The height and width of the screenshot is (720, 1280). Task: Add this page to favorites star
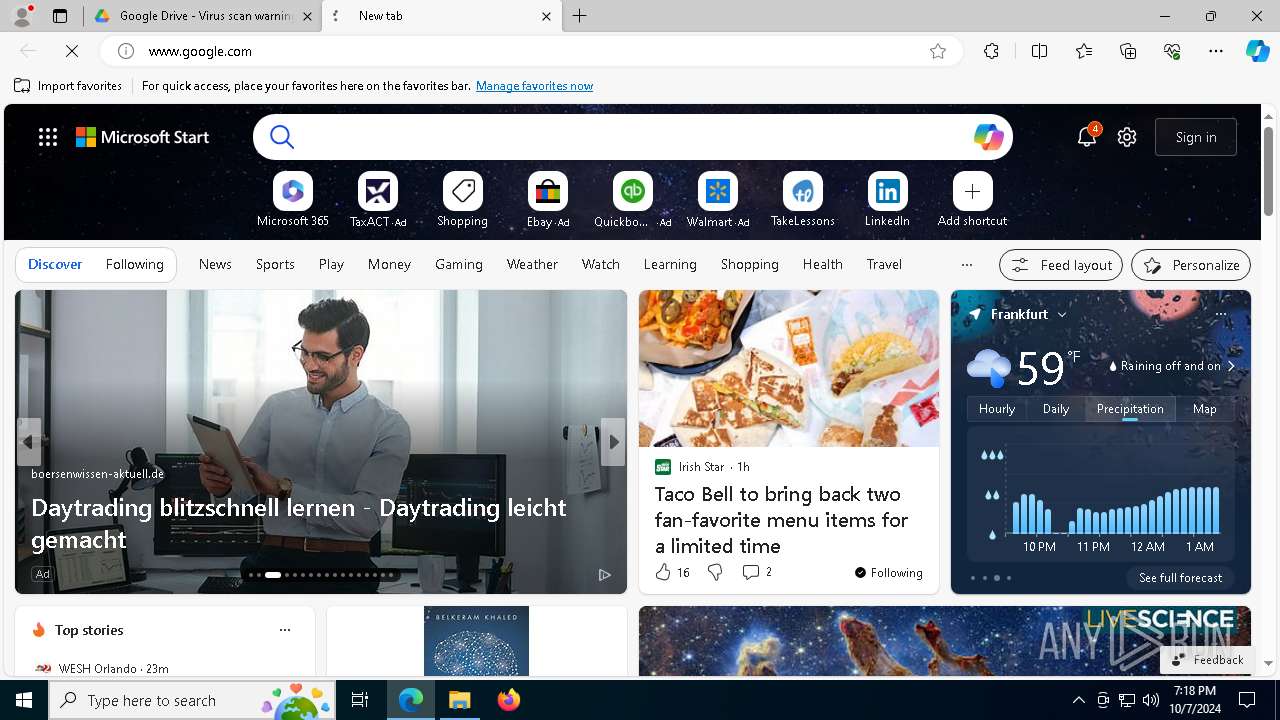[x=938, y=51]
